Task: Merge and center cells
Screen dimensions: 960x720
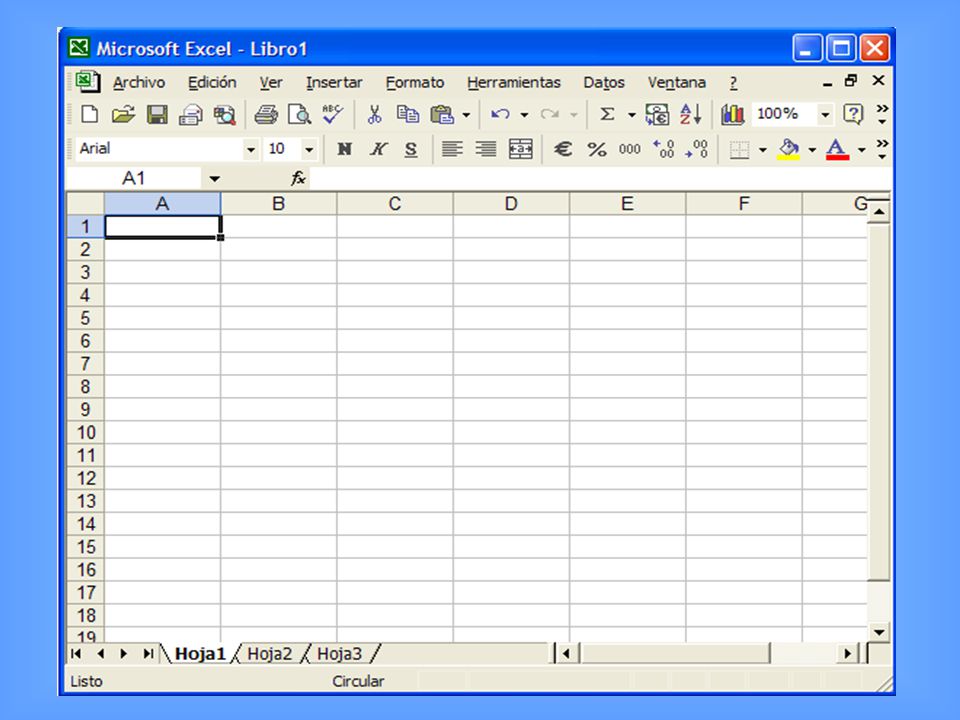Action: 520,149
